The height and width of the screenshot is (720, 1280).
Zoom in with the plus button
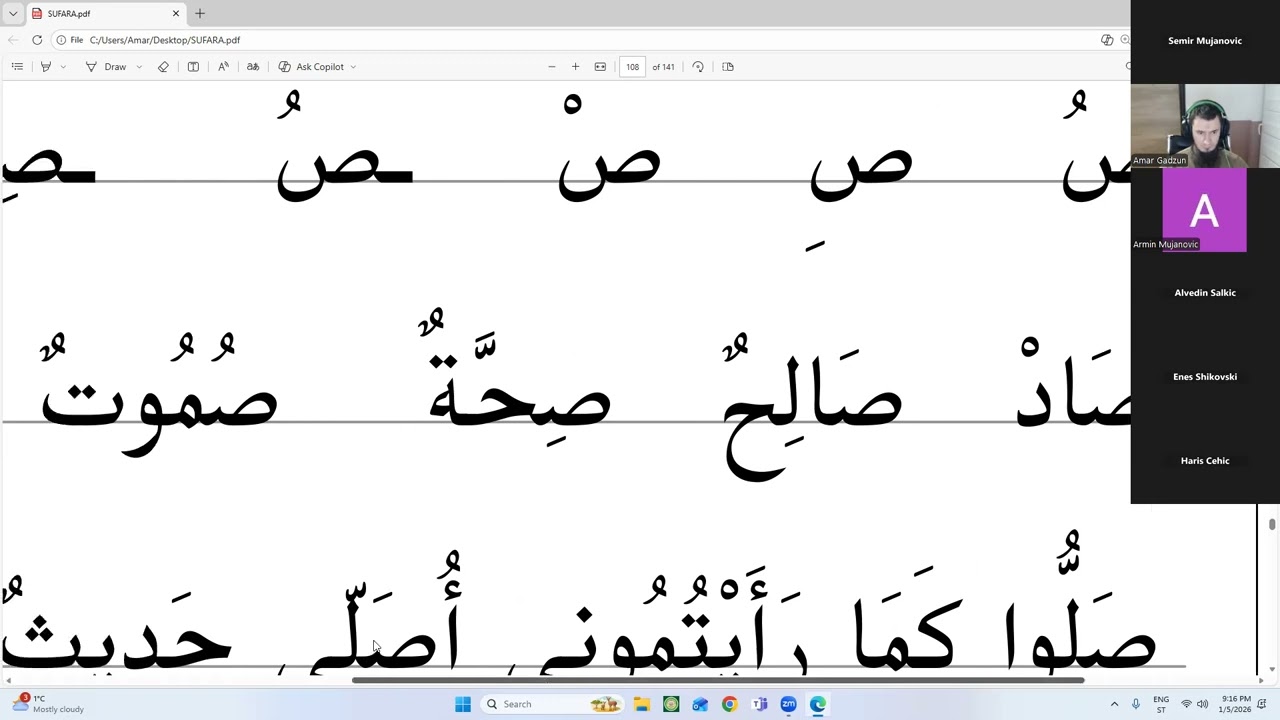pyautogui.click(x=575, y=66)
